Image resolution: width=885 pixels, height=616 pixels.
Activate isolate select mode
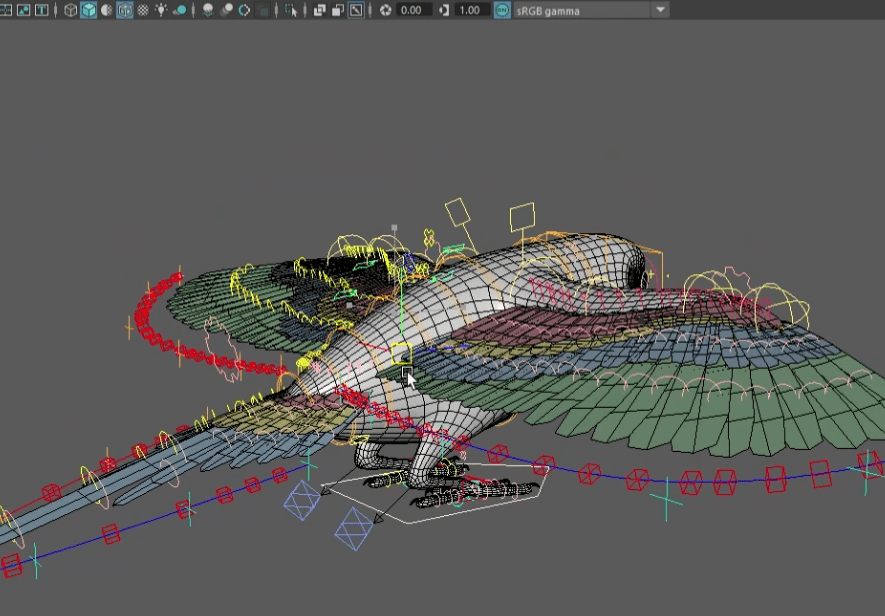[x=291, y=10]
